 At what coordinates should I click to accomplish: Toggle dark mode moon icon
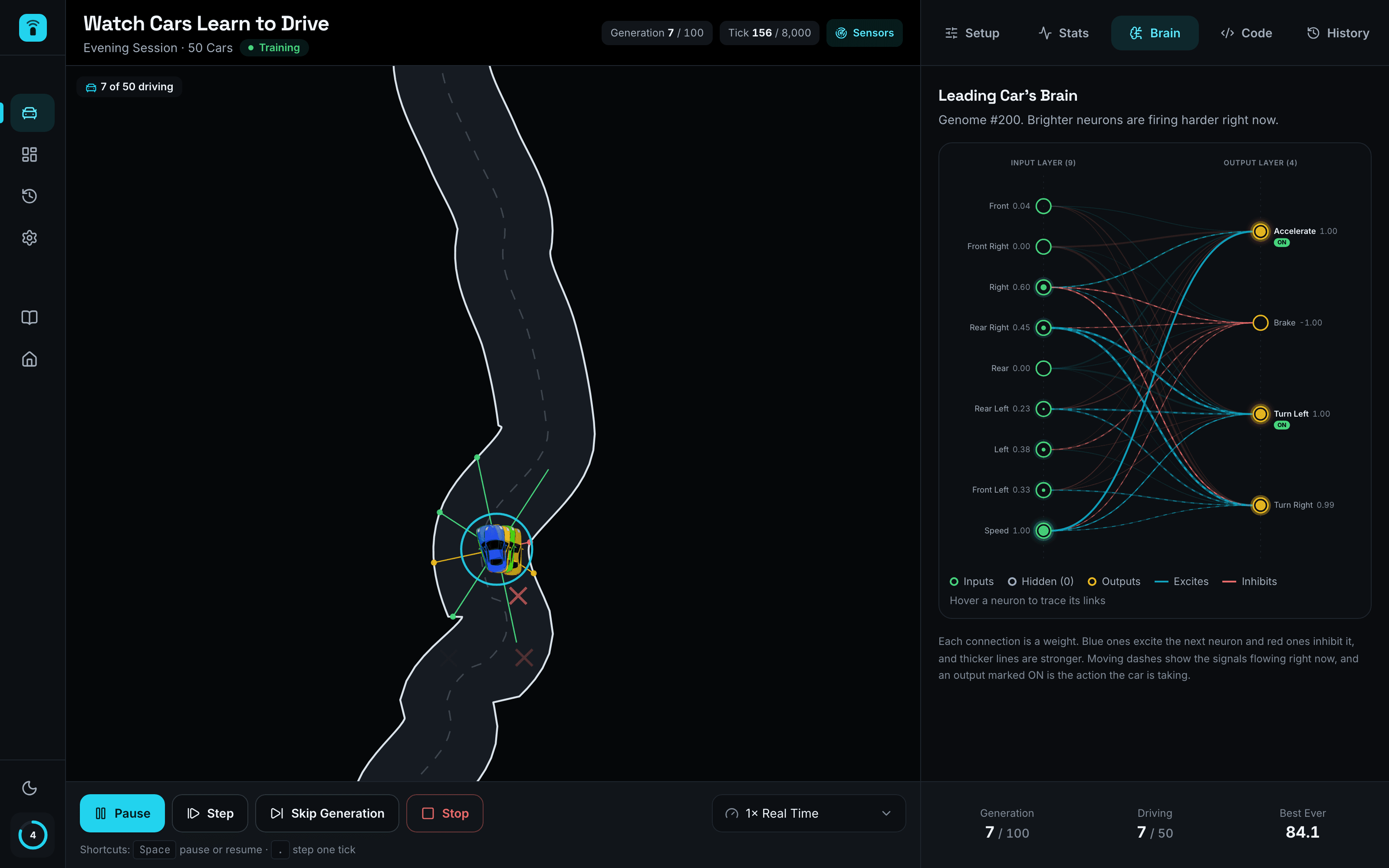30,788
